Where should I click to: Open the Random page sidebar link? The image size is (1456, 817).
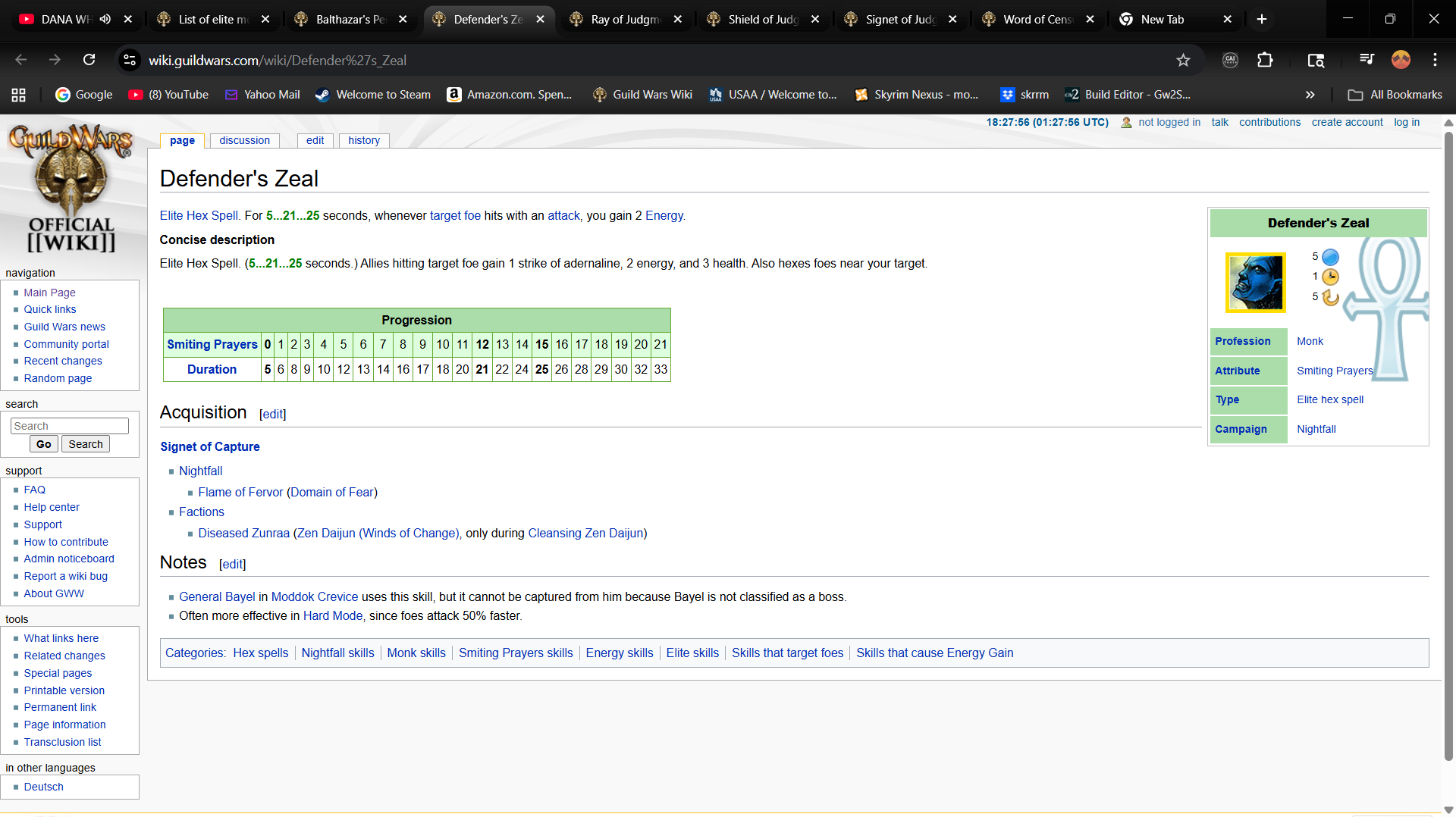pyautogui.click(x=58, y=378)
